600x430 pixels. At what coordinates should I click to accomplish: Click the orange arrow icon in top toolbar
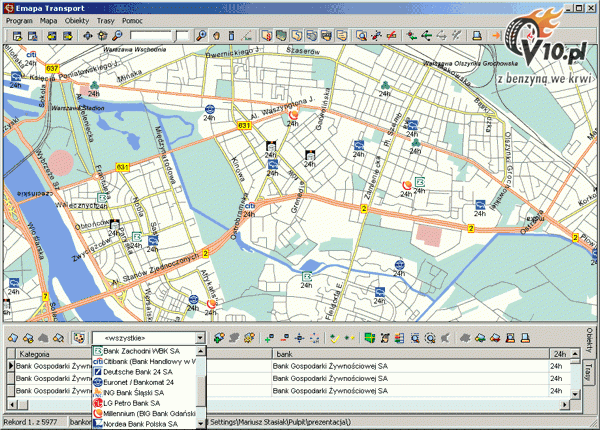[x=497, y=36]
